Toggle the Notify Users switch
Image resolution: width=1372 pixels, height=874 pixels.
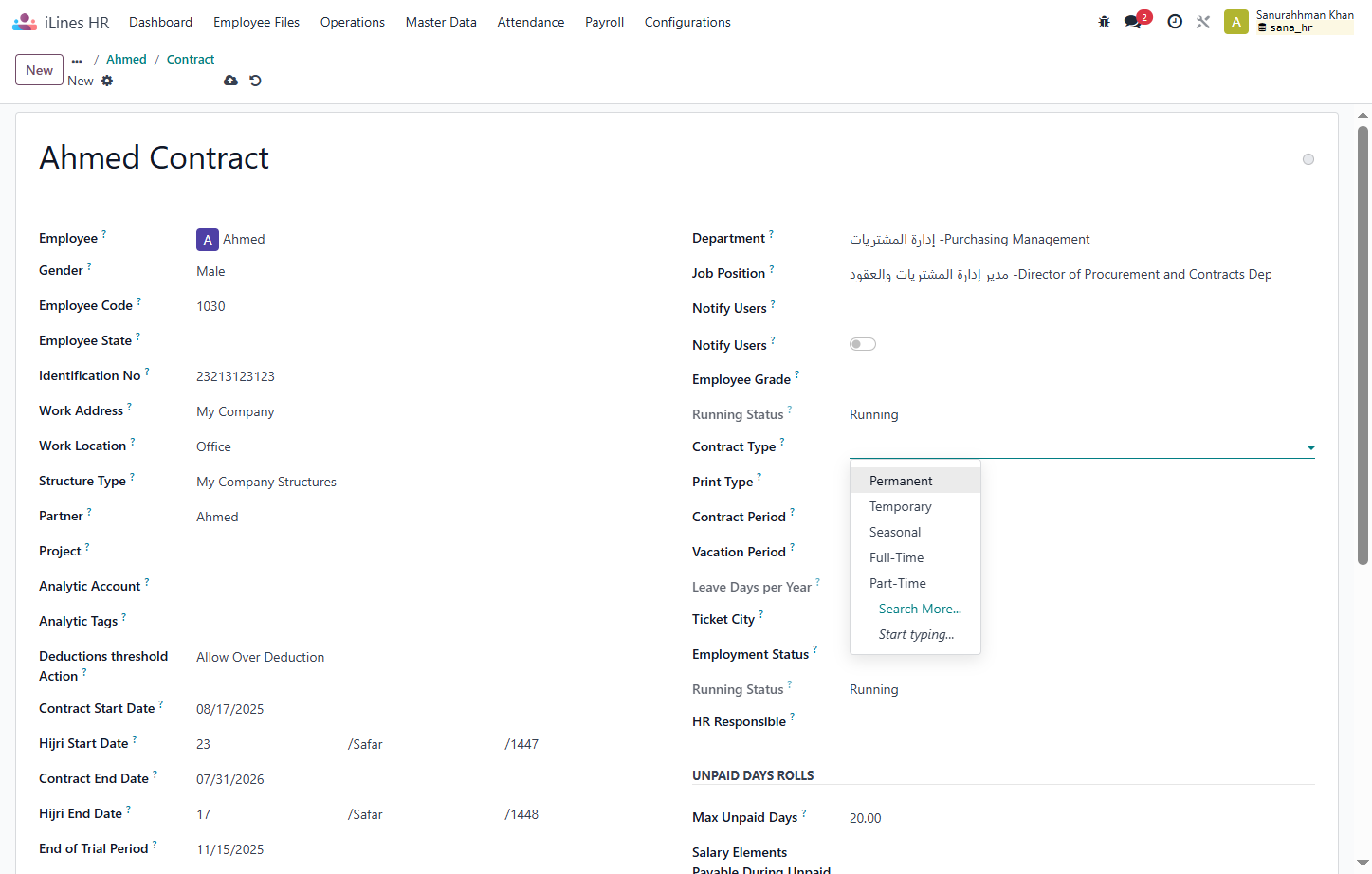(863, 344)
